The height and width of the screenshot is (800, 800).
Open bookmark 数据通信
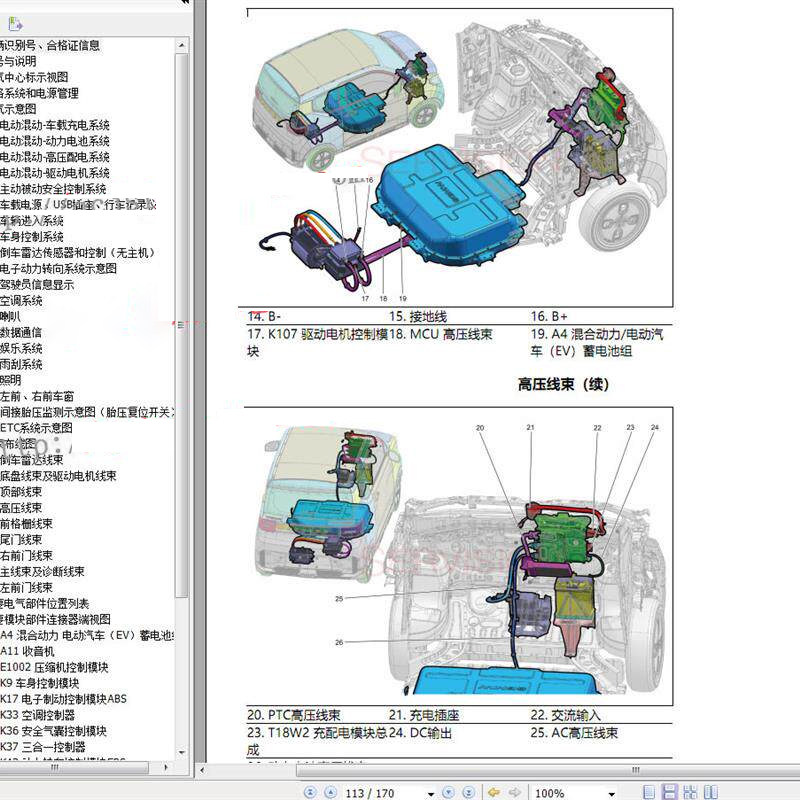point(21,332)
